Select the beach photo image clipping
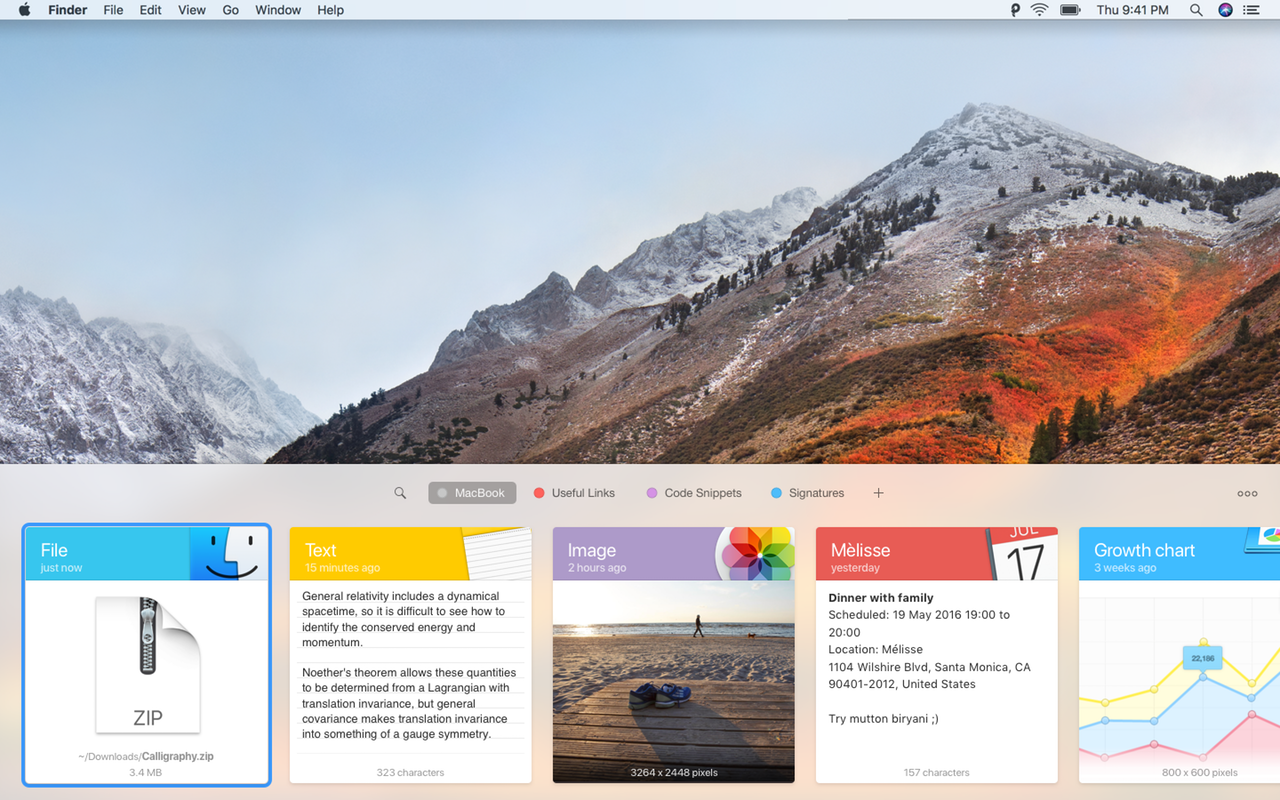 click(674, 655)
